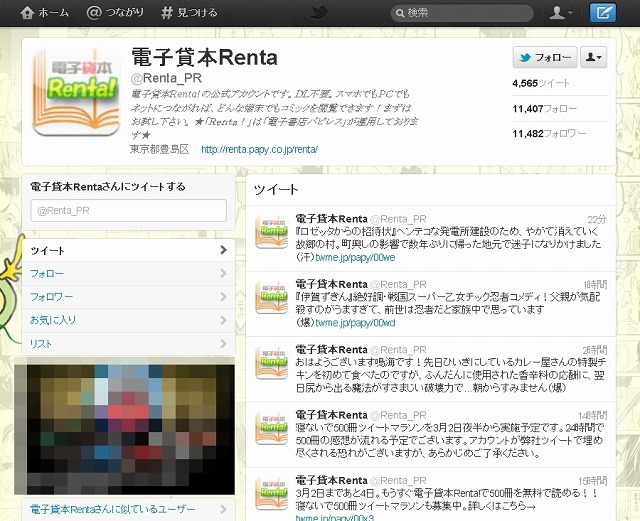Click the large Renta! profile avatar
The width and height of the screenshot is (640, 521).
pyautogui.click(x=76, y=92)
